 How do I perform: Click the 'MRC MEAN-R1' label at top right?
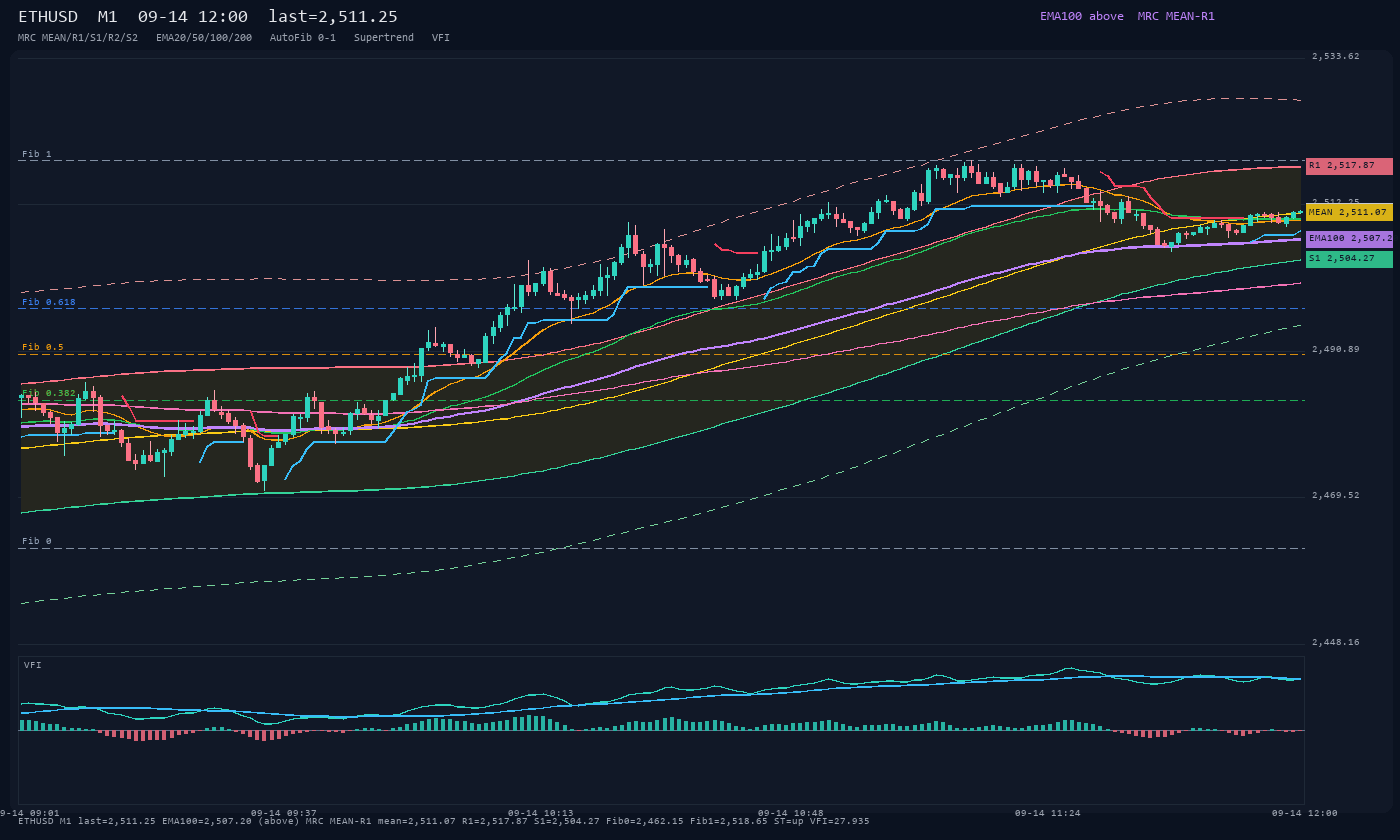point(1176,16)
